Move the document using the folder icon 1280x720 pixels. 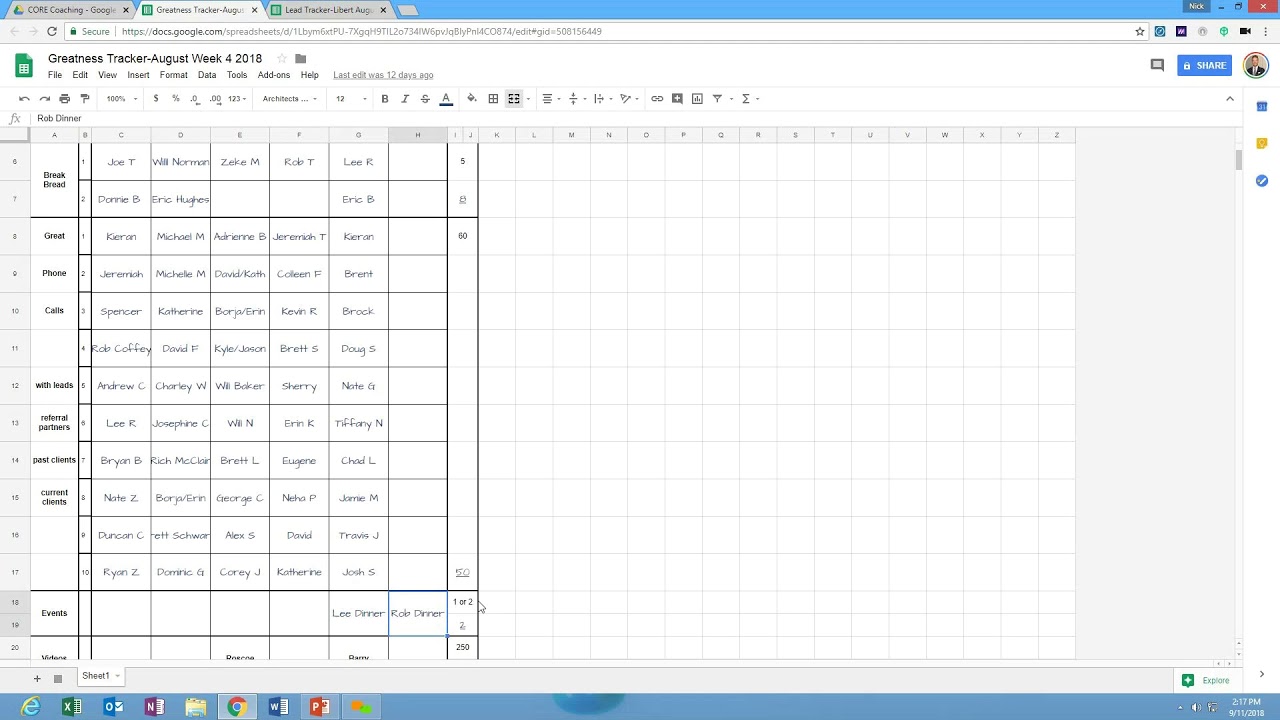tap(300, 59)
